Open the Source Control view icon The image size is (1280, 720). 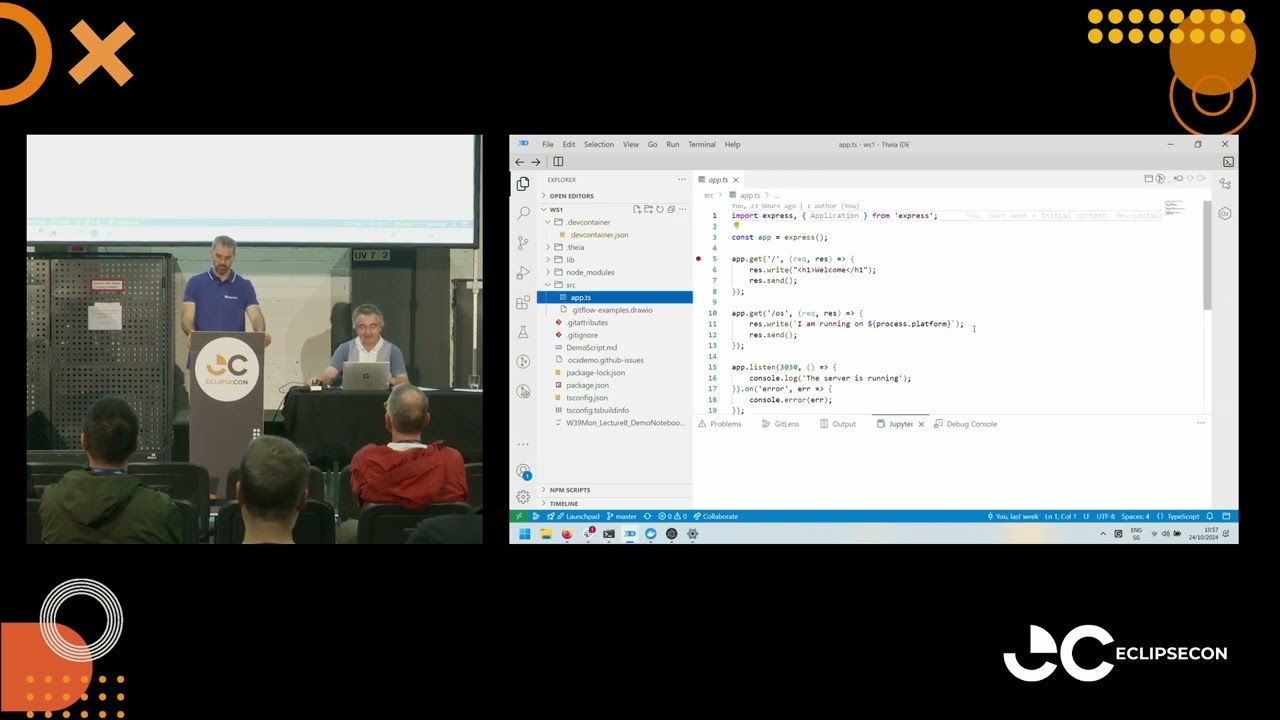pyautogui.click(x=523, y=243)
